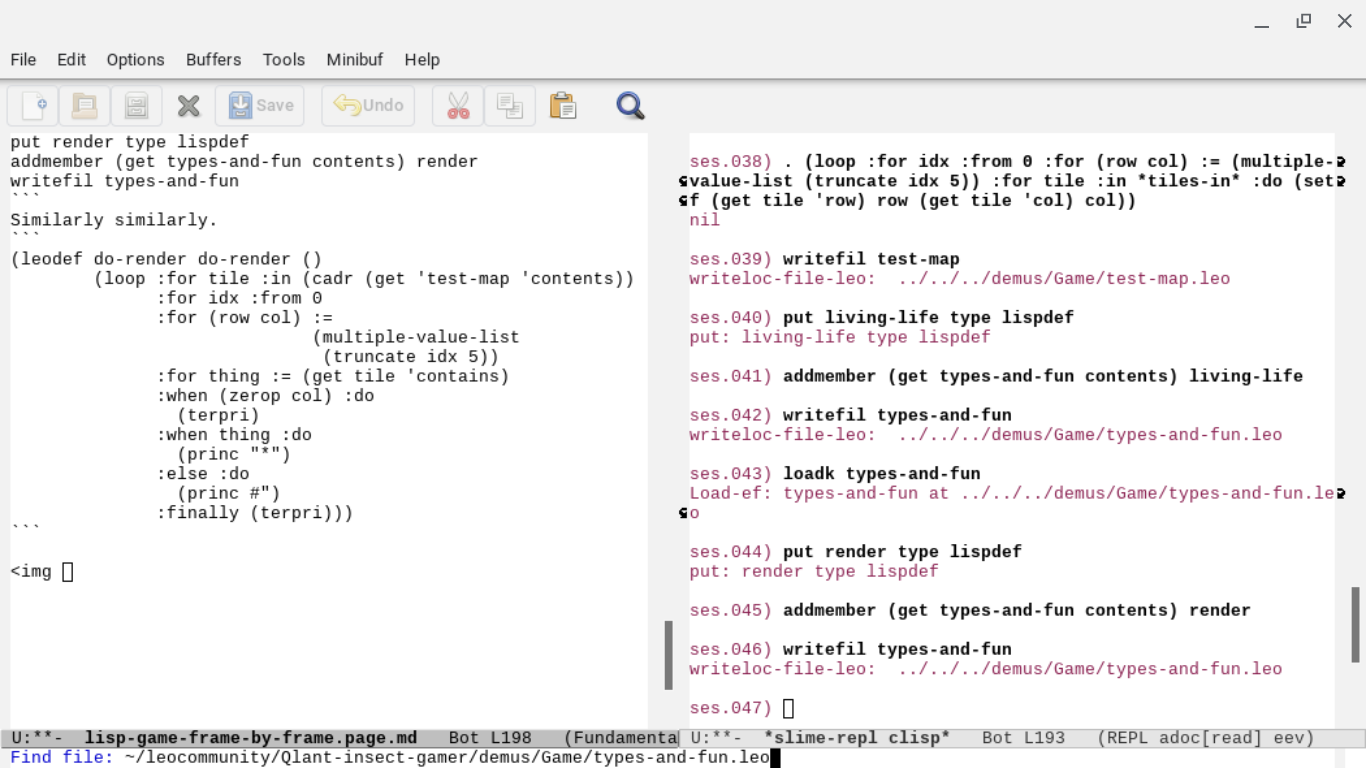The width and height of the screenshot is (1366, 768).
Task: Copy selection via the toolbar copy icon
Action: [510, 106]
